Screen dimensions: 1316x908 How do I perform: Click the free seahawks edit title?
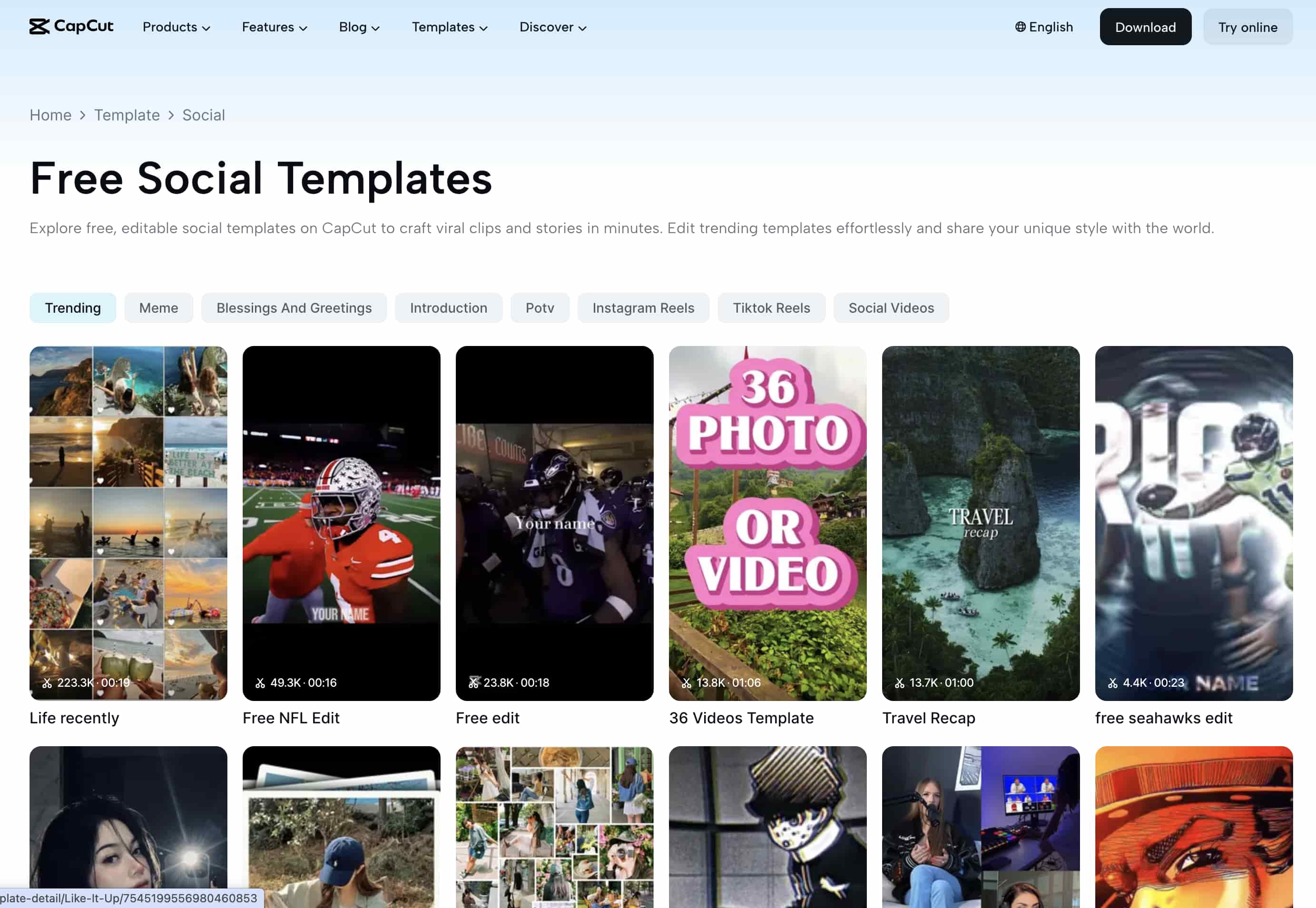pos(1164,718)
